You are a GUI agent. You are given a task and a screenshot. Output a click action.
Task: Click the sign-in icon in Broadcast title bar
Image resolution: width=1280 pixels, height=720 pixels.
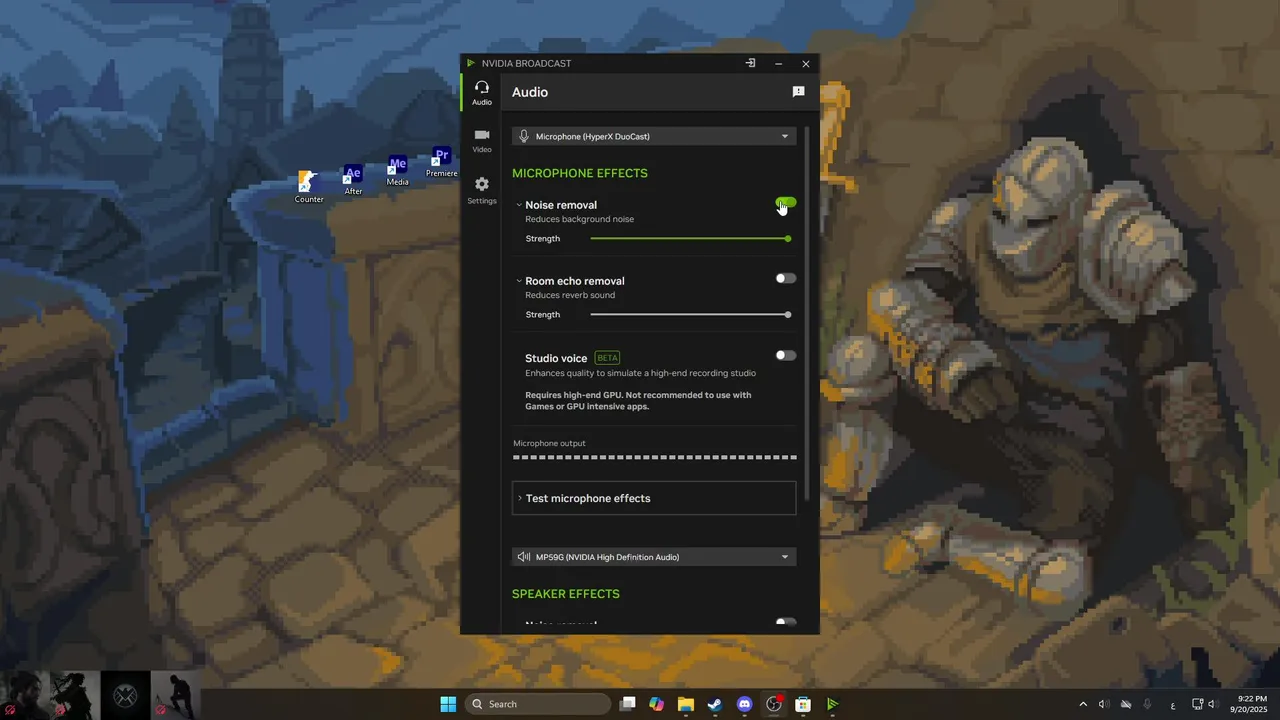click(x=750, y=63)
